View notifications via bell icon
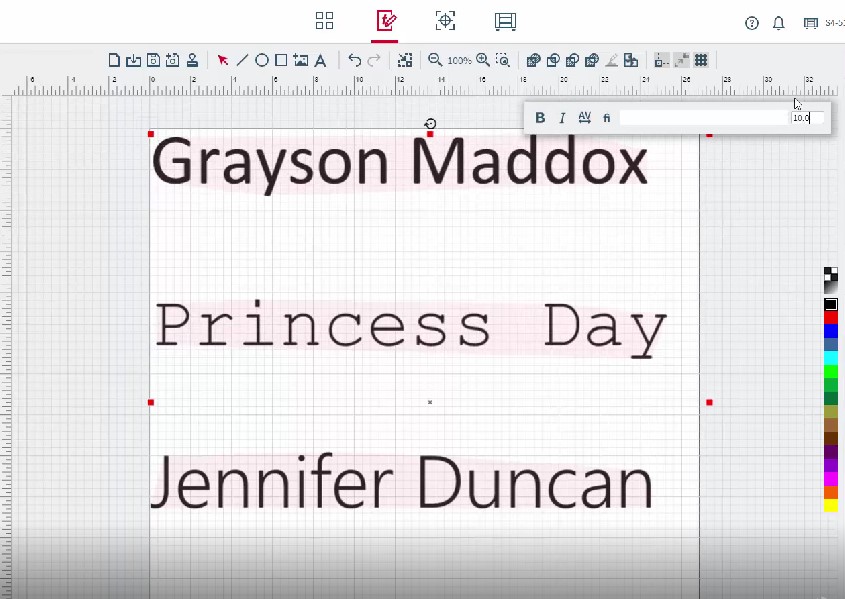This screenshot has width=845, height=599. click(x=779, y=23)
